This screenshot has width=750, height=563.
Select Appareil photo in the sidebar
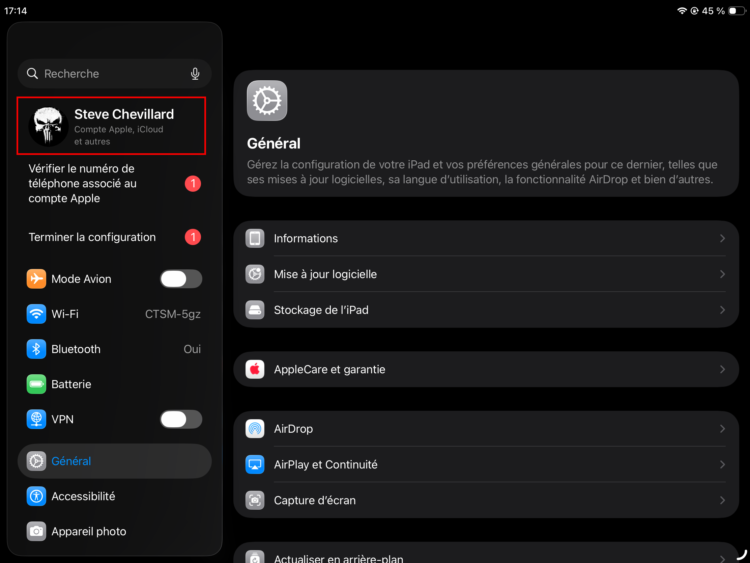pos(115,531)
